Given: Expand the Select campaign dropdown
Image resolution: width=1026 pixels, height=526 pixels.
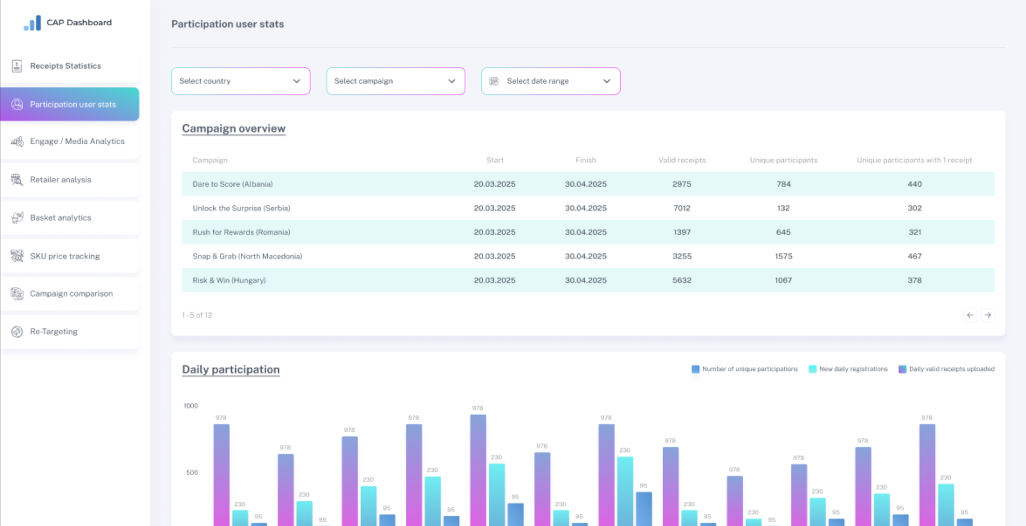Looking at the screenshot, I should [395, 81].
